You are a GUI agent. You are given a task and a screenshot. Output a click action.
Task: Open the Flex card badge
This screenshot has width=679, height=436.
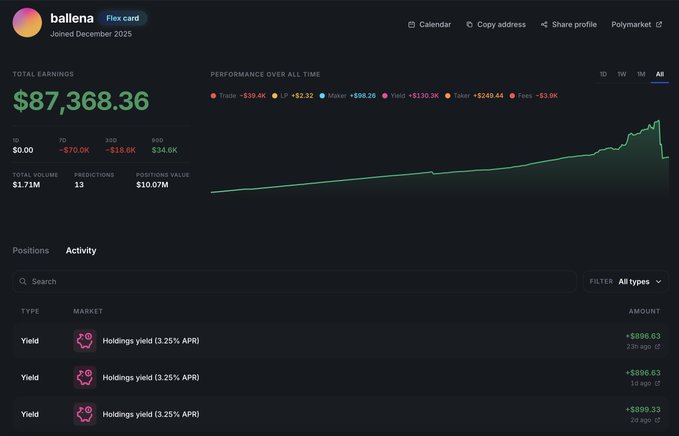pyautogui.click(x=123, y=18)
